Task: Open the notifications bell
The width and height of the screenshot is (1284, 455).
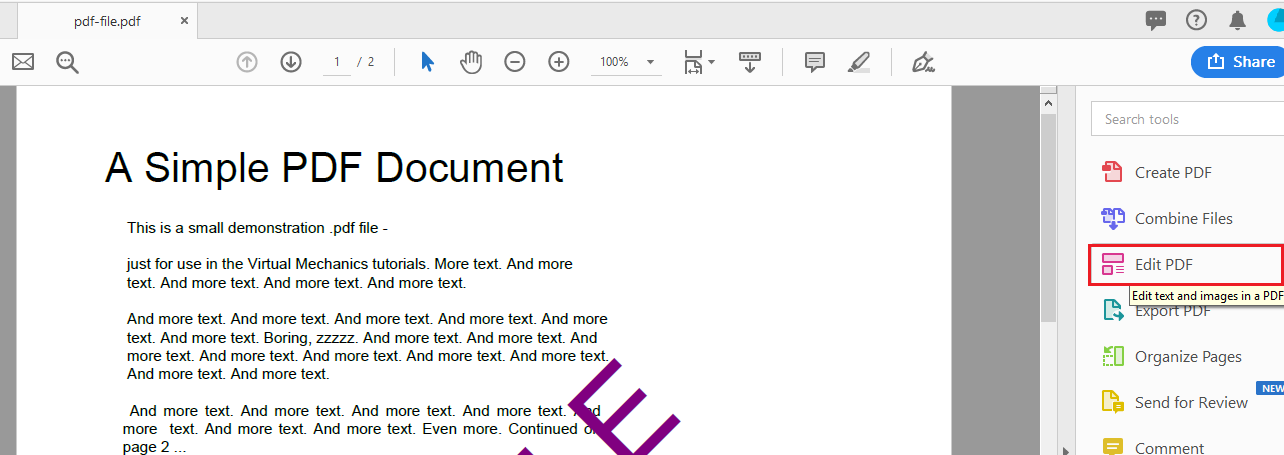Action: click(x=1237, y=20)
